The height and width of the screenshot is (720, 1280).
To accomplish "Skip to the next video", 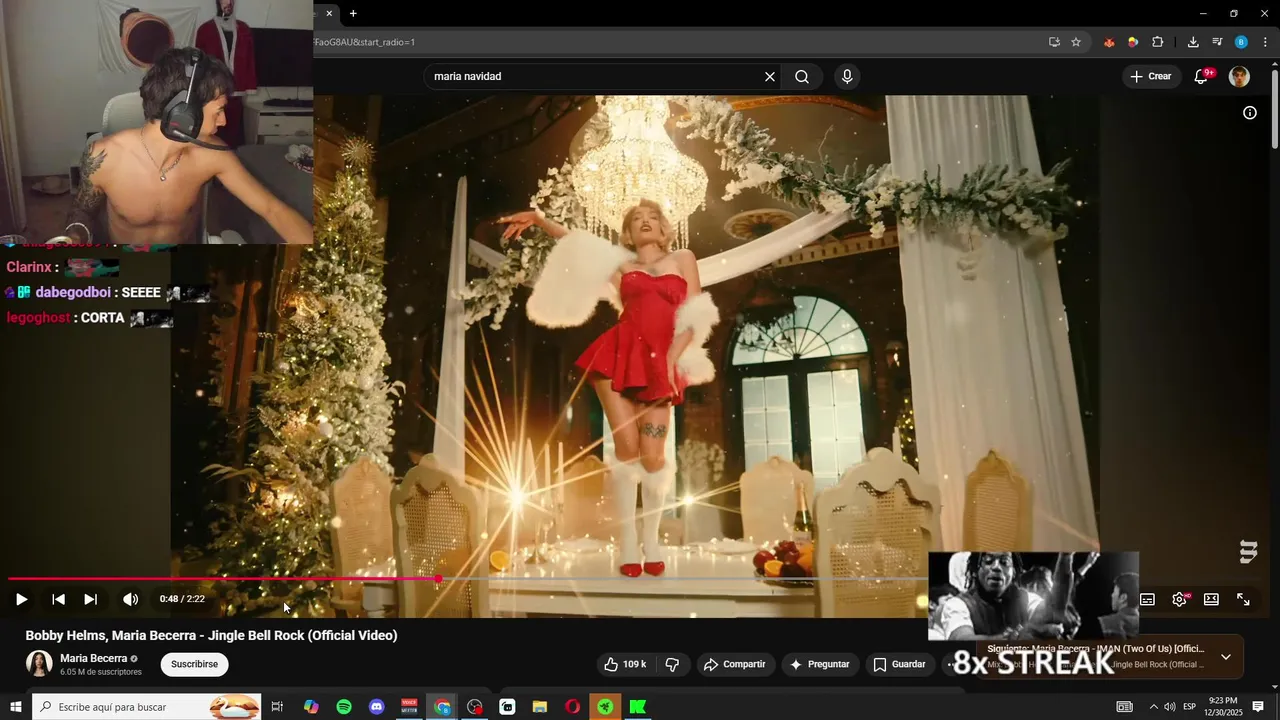I will (90, 599).
